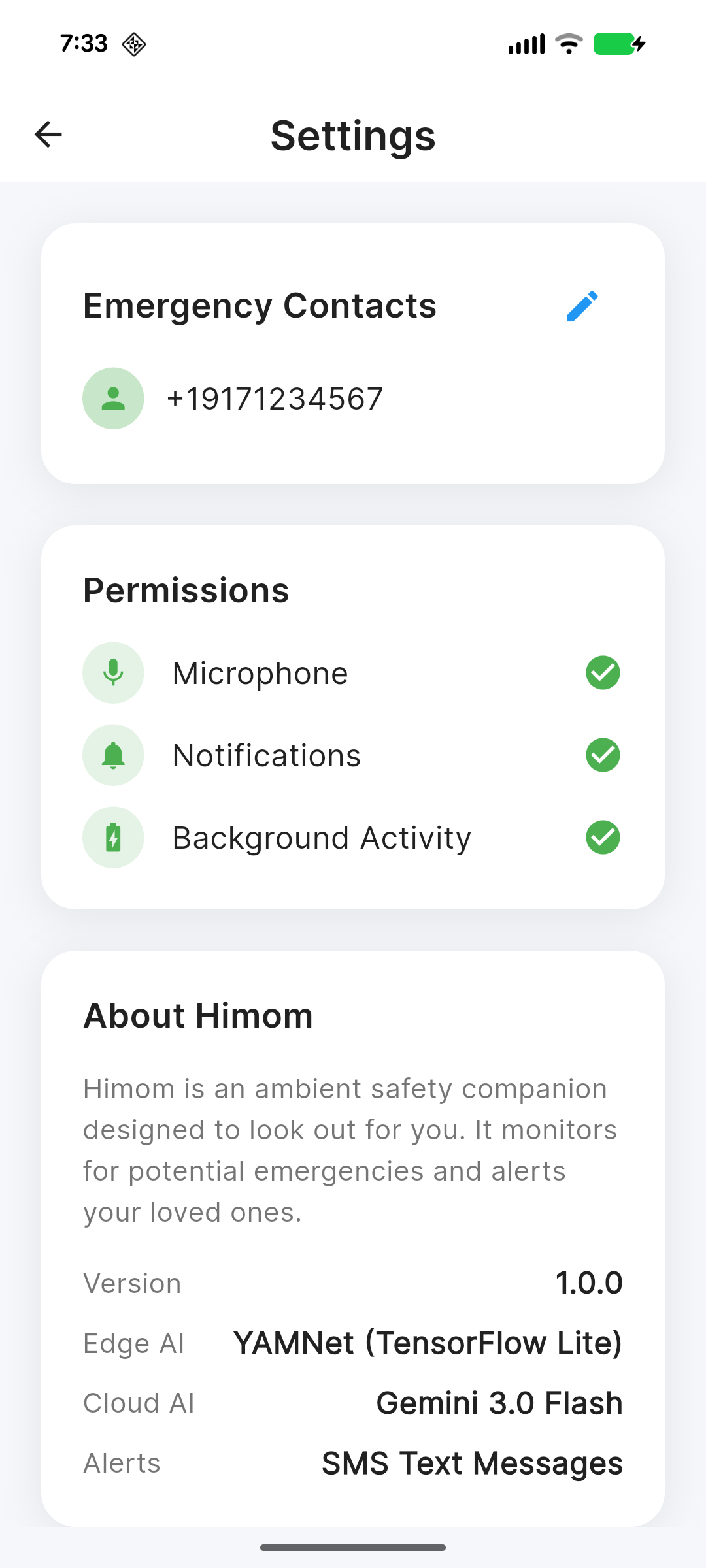
Task: Tap the home indicator bar
Action: pyautogui.click(x=353, y=1548)
